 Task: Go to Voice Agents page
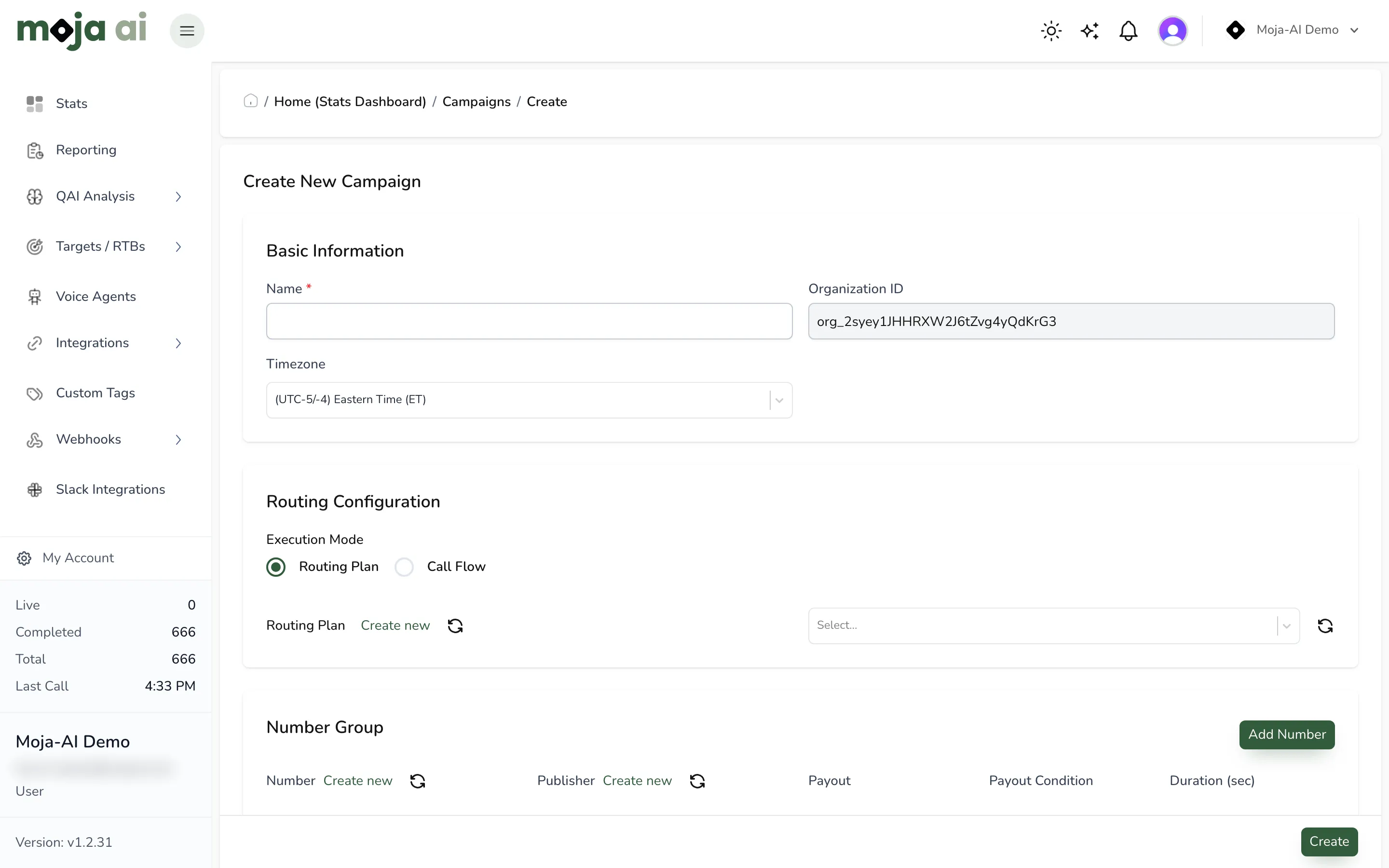pyautogui.click(x=96, y=297)
